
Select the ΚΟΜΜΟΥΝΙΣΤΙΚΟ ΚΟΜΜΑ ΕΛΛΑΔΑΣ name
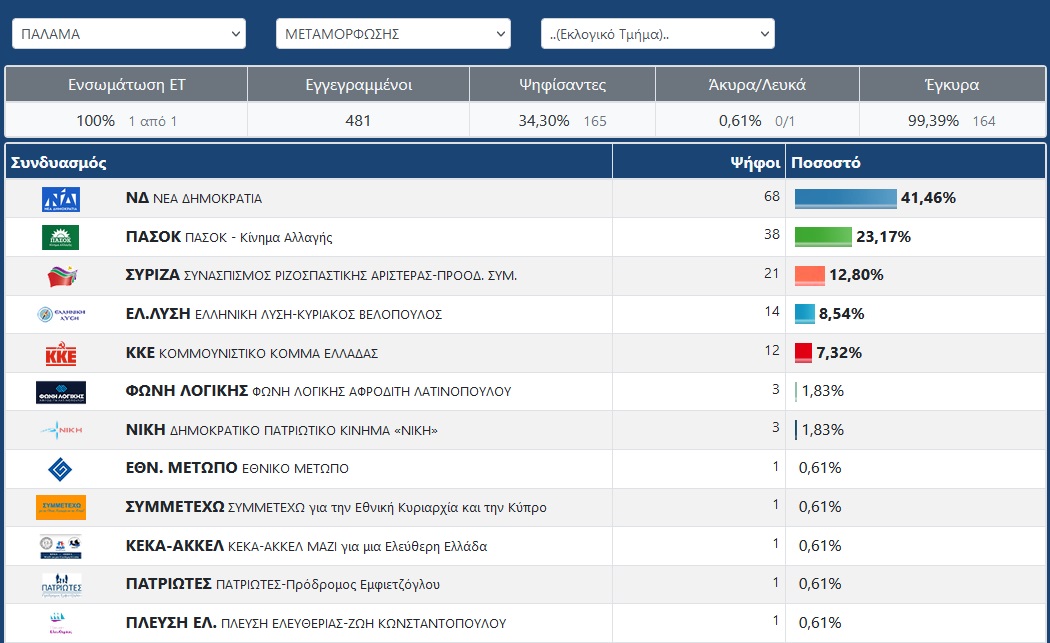pyautogui.click(x=268, y=353)
